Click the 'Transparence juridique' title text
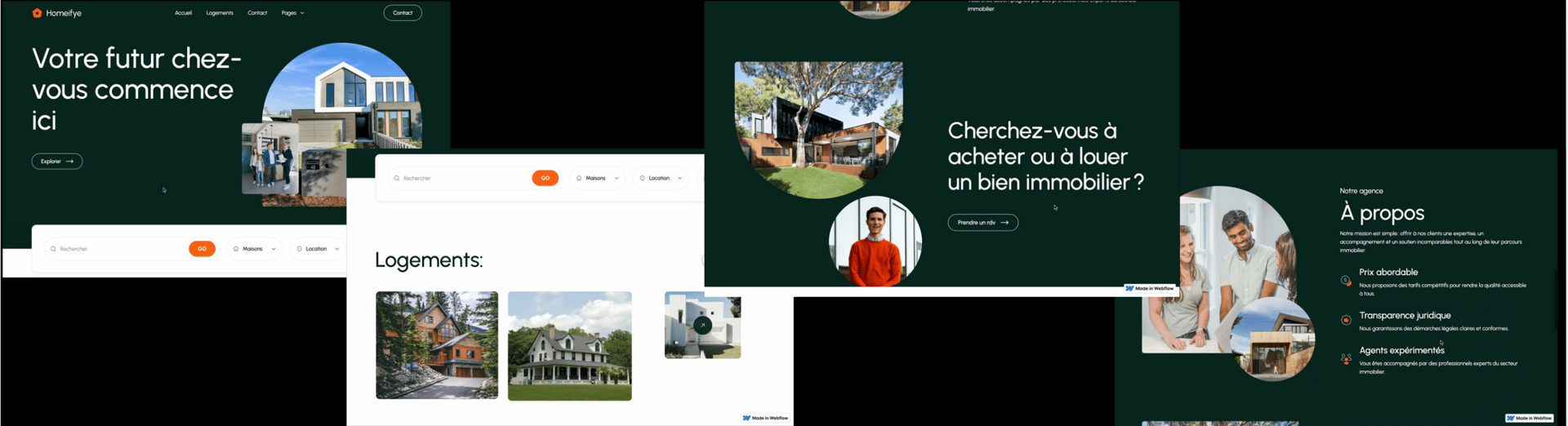 click(x=1405, y=315)
